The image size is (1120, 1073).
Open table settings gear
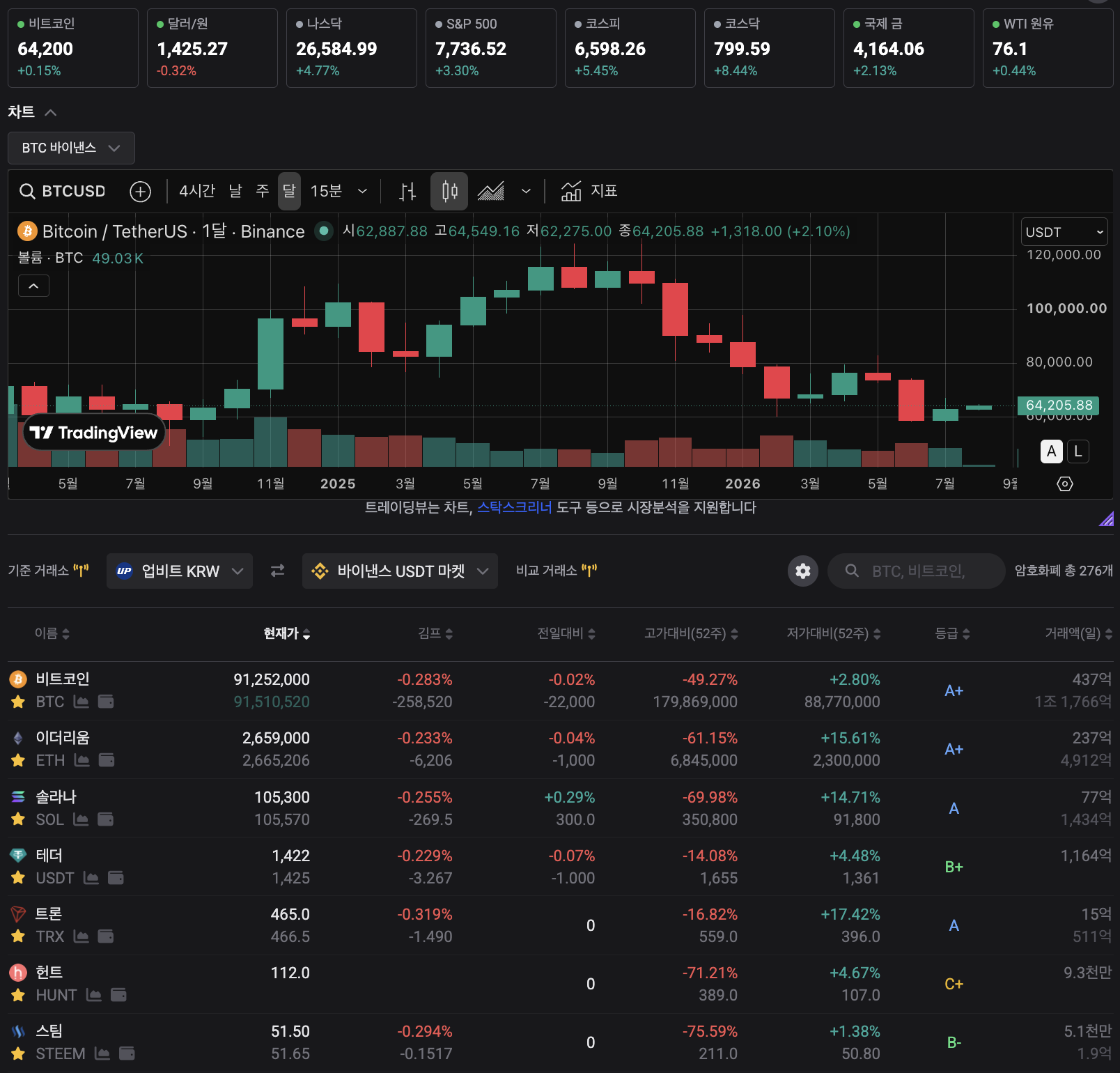(803, 571)
